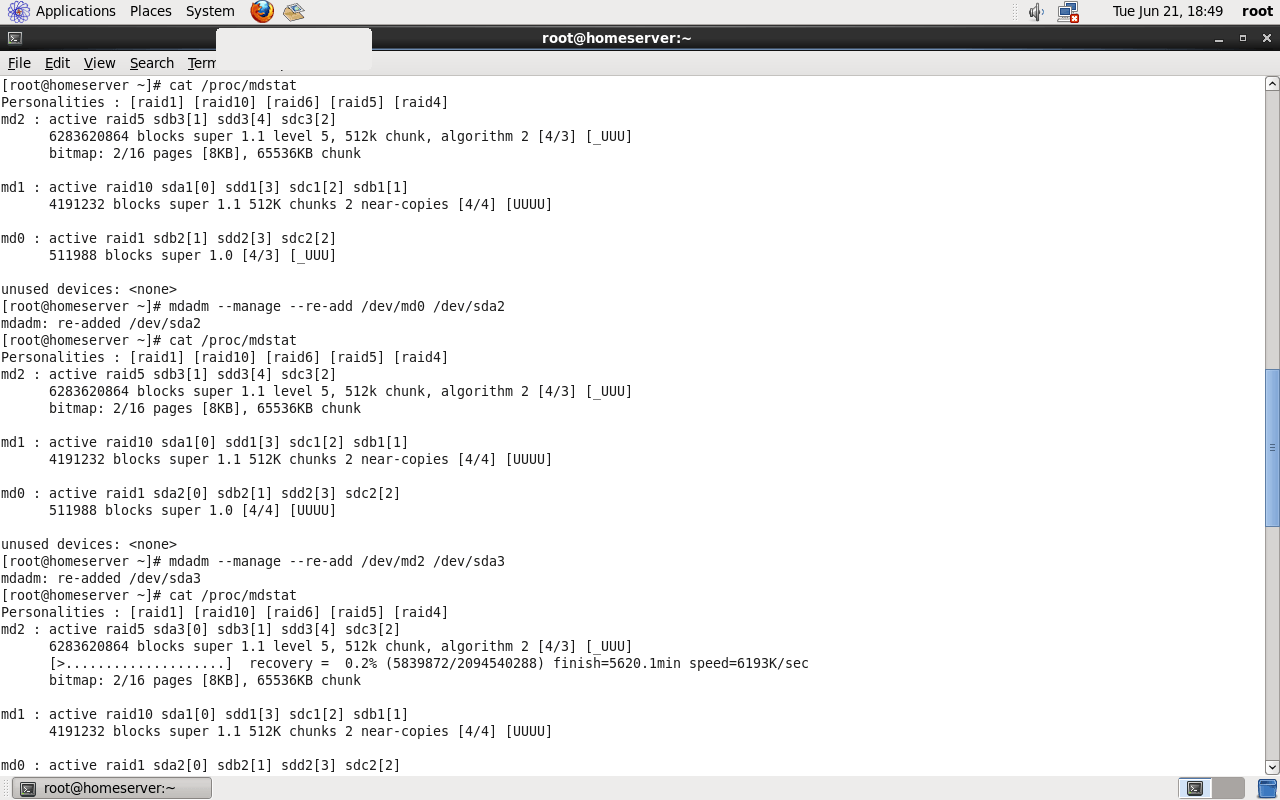Maximize the root@homeserver terminal window
Screen dimensions: 1280x800
1243,38
